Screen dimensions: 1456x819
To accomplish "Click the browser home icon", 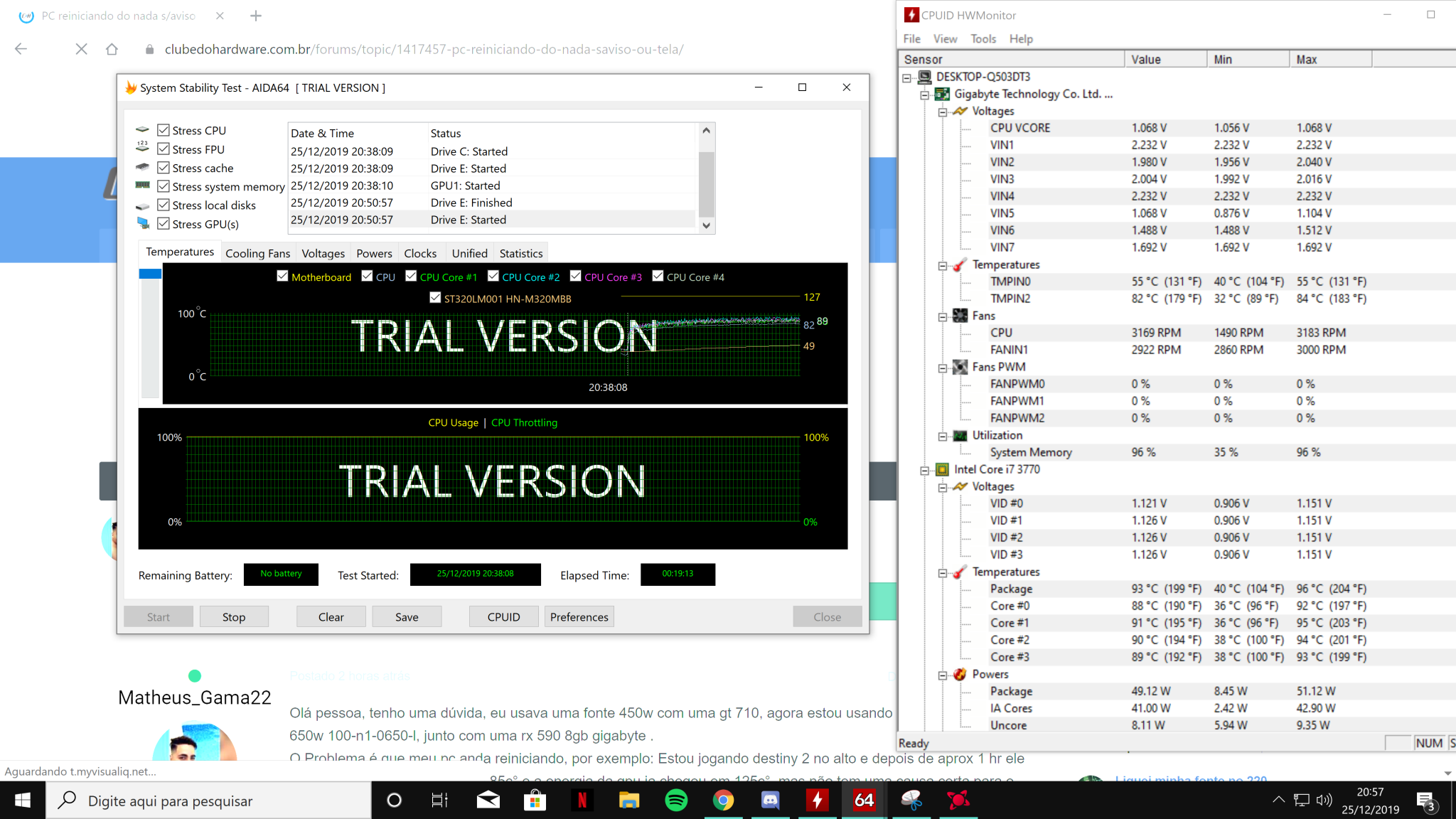I will [x=112, y=49].
